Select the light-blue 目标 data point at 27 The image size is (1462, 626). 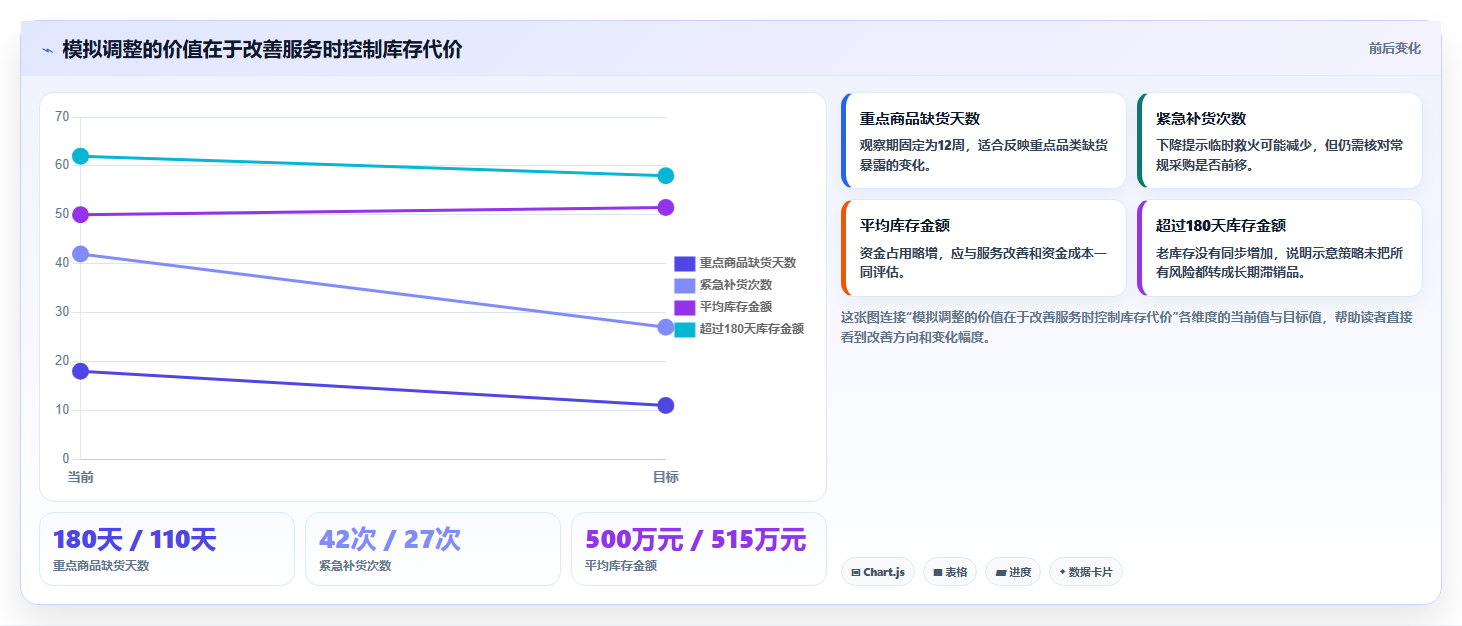[x=666, y=327]
